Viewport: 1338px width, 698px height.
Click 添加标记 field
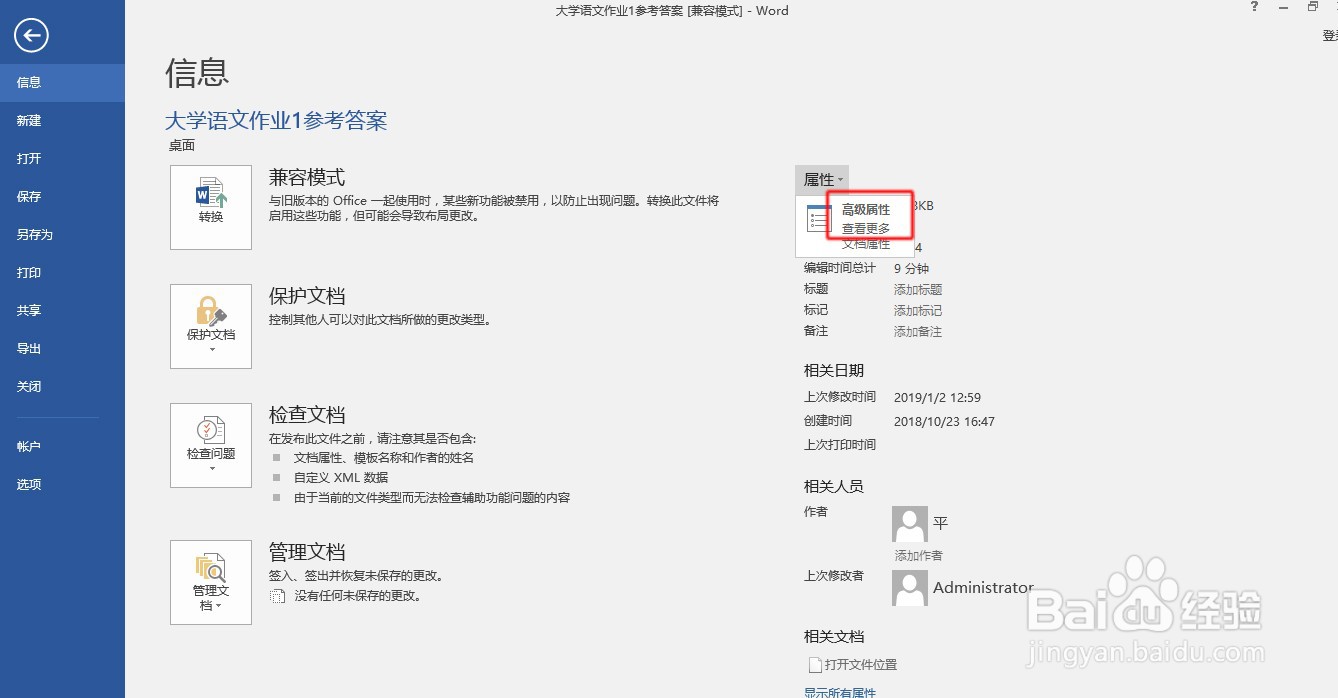pyautogui.click(x=918, y=310)
